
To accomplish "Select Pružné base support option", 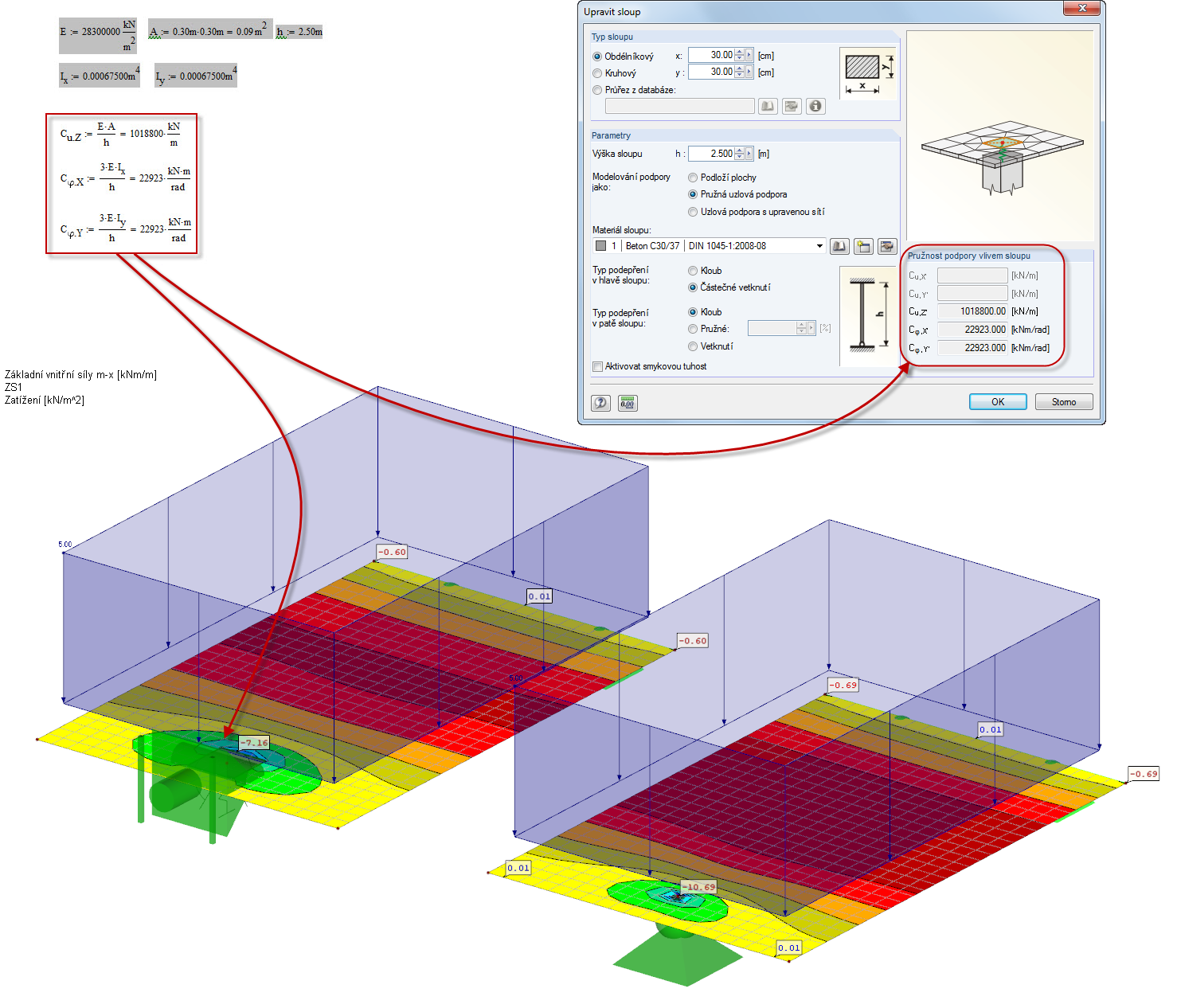I will 693,329.
